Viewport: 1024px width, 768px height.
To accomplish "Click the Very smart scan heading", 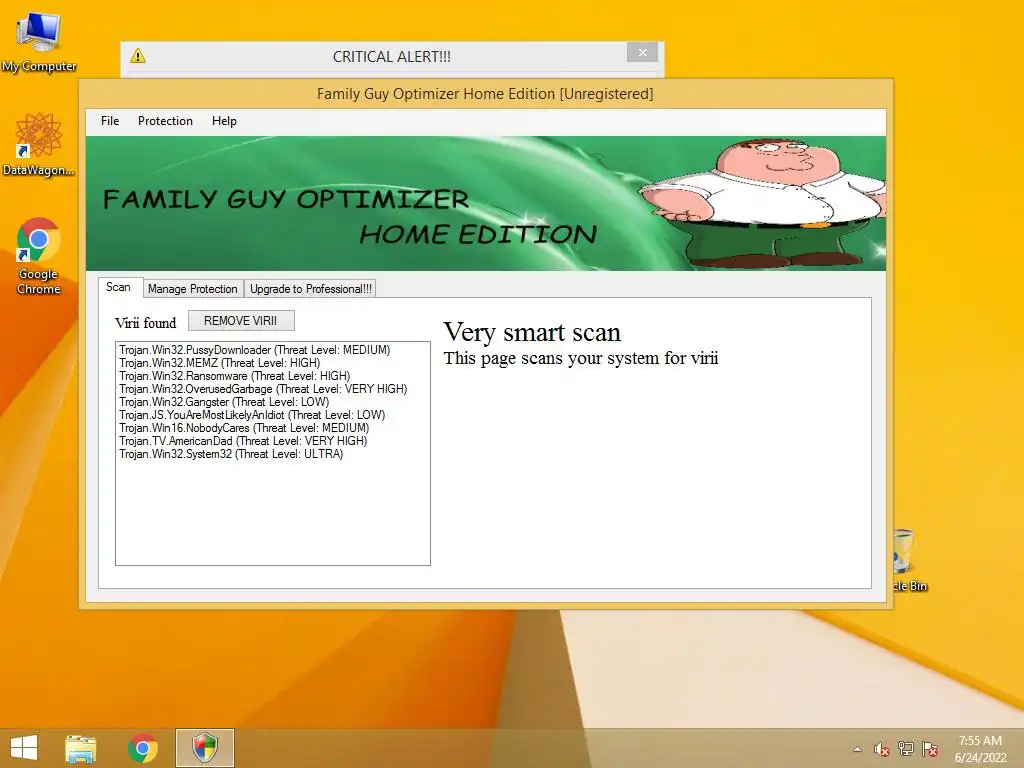I will point(532,332).
